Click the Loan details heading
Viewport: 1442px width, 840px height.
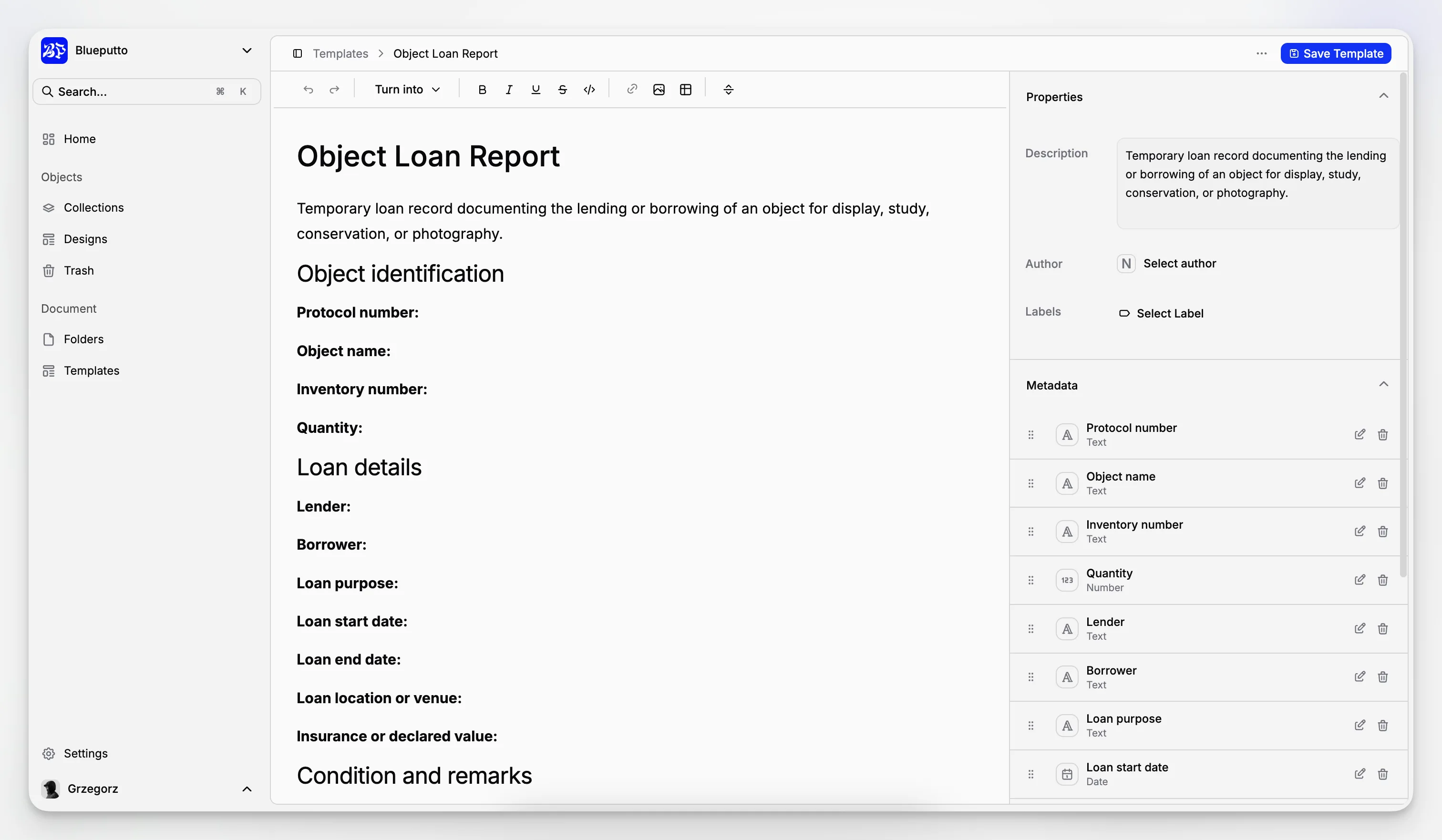coord(359,467)
